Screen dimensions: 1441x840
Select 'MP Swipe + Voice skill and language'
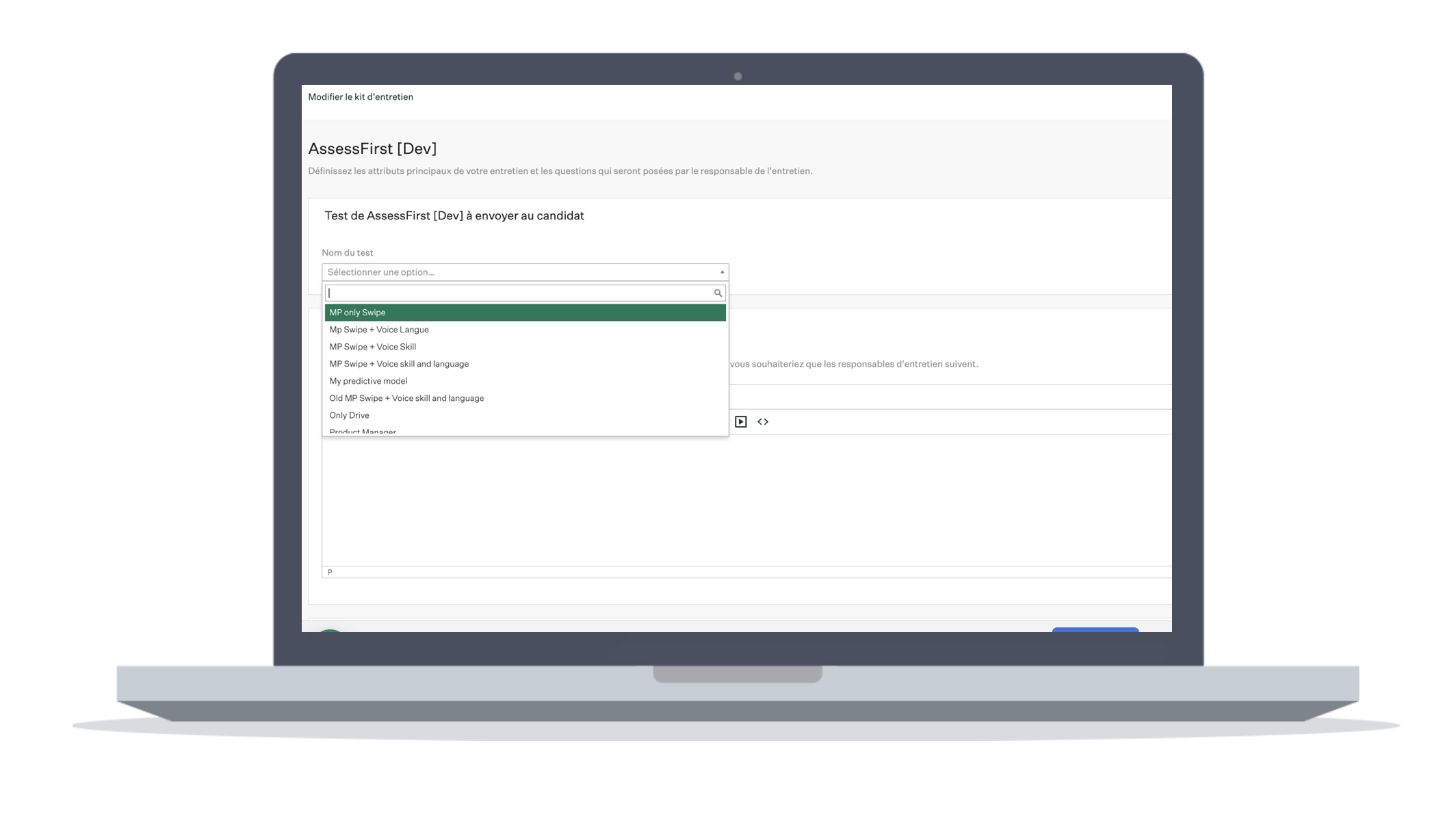pyautogui.click(x=399, y=364)
